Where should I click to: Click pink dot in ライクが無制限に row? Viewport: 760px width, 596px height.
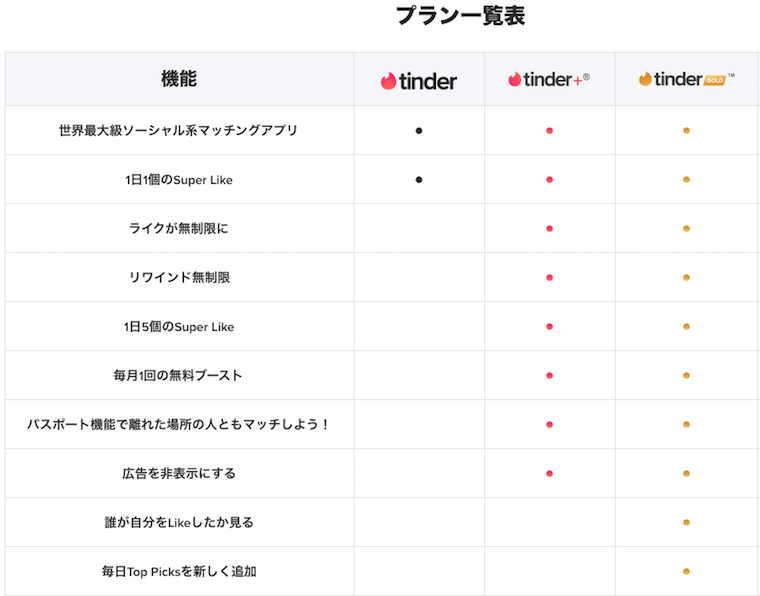[x=549, y=229]
